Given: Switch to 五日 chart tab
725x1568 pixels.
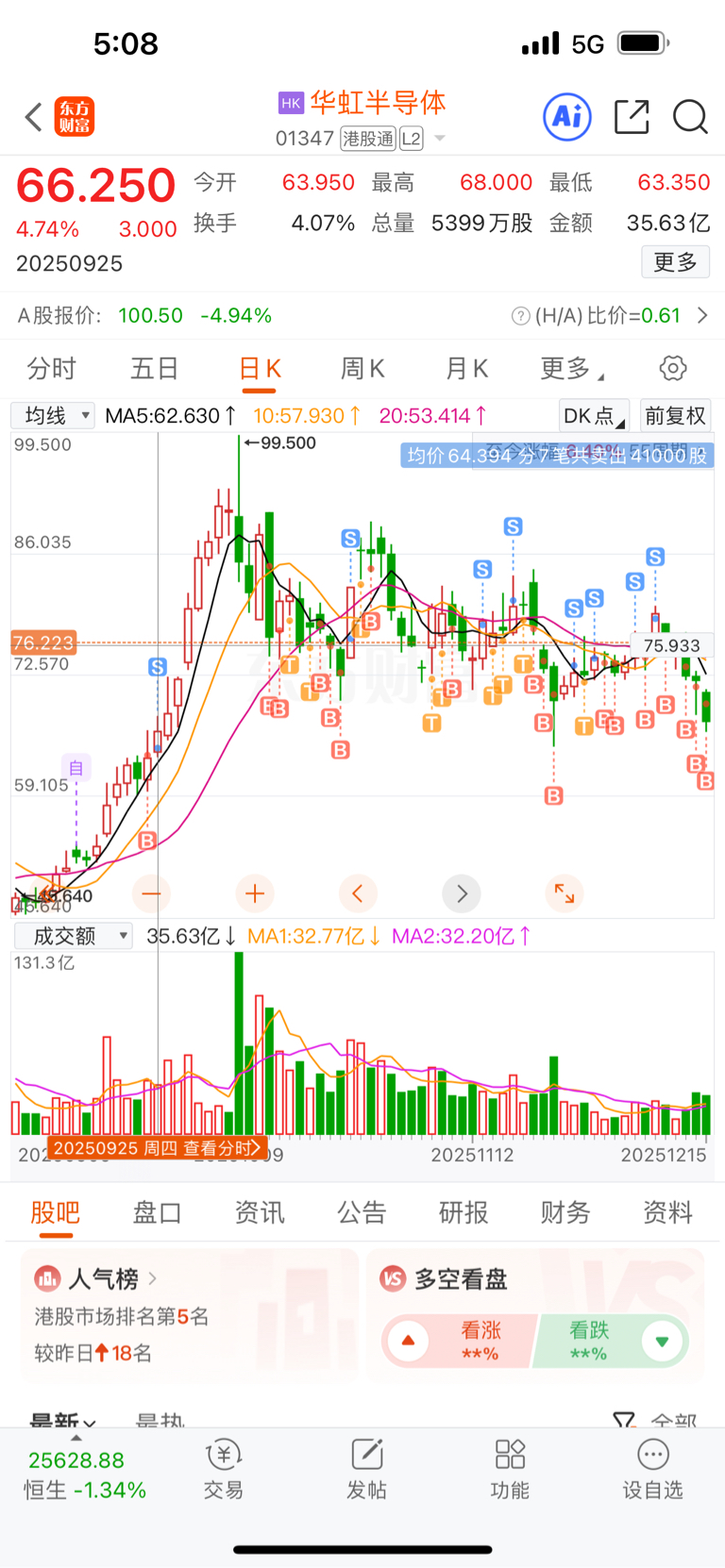Looking at the screenshot, I should point(154,368).
